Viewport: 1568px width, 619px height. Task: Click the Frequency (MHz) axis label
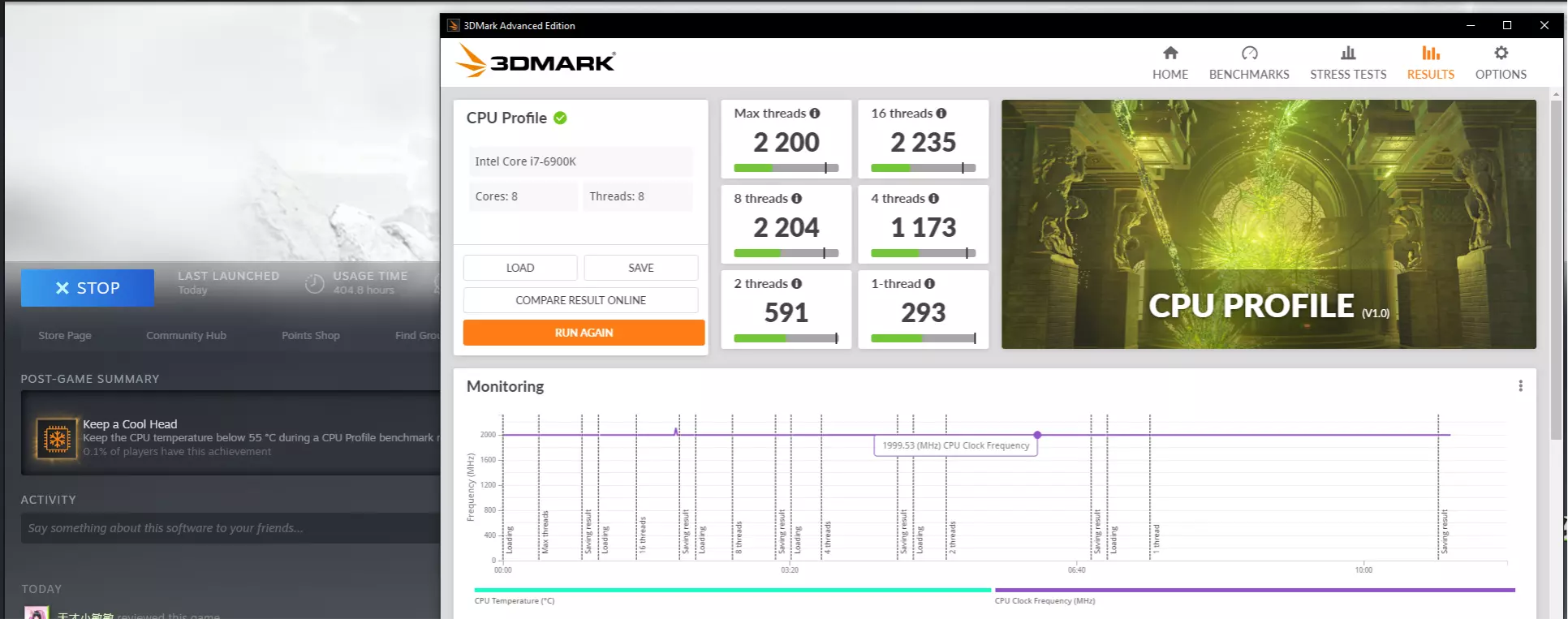pos(471,487)
